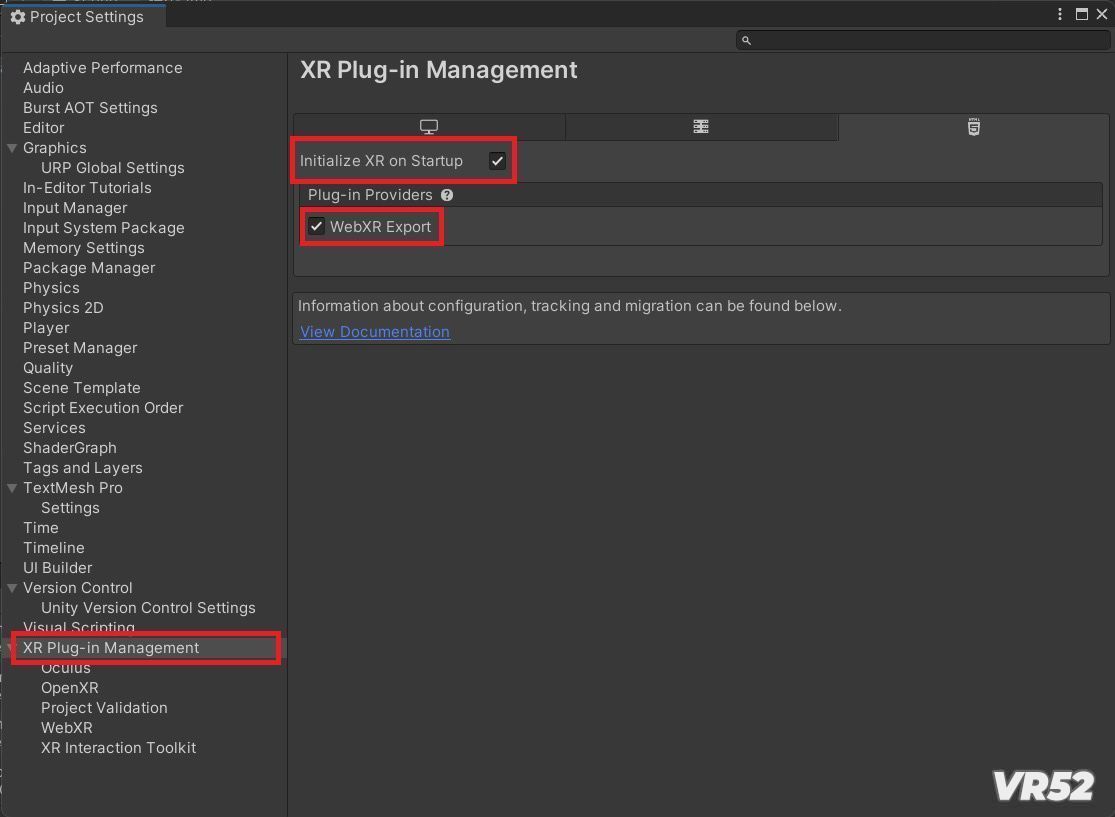
Task: Open the window kebab options menu
Action: click(x=1060, y=14)
